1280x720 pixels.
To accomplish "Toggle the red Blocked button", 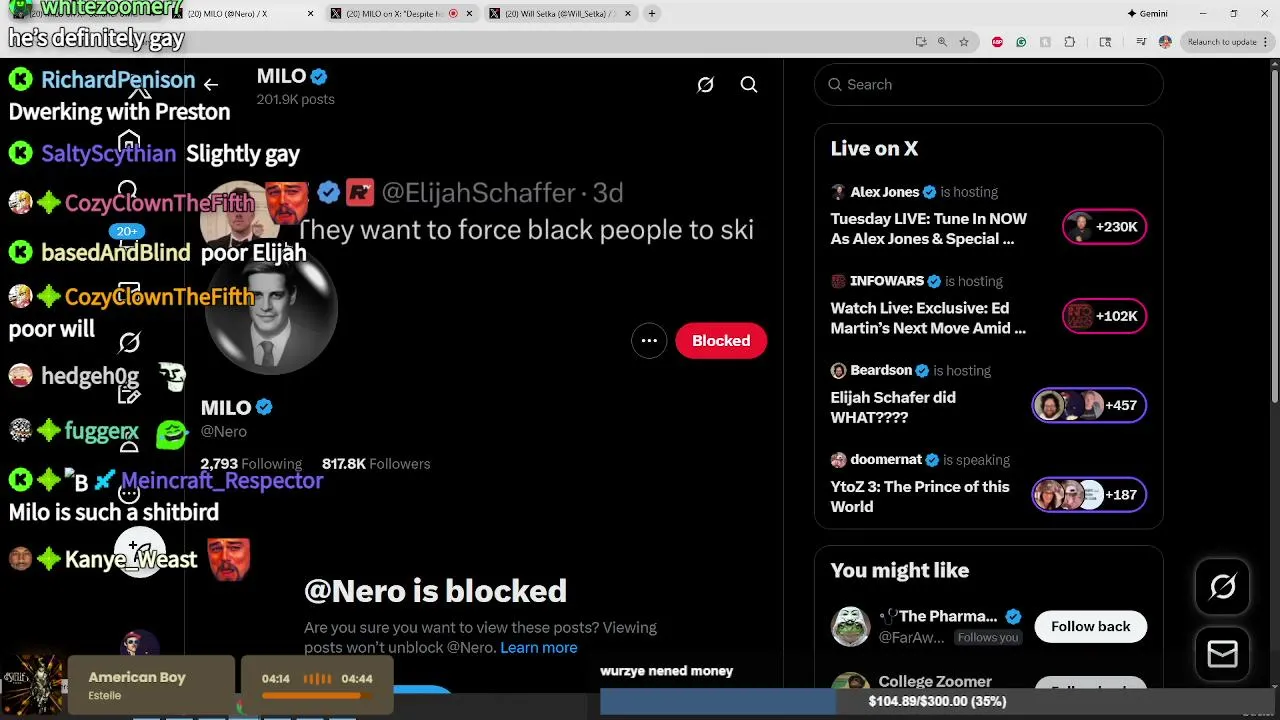I will pyautogui.click(x=721, y=341).
